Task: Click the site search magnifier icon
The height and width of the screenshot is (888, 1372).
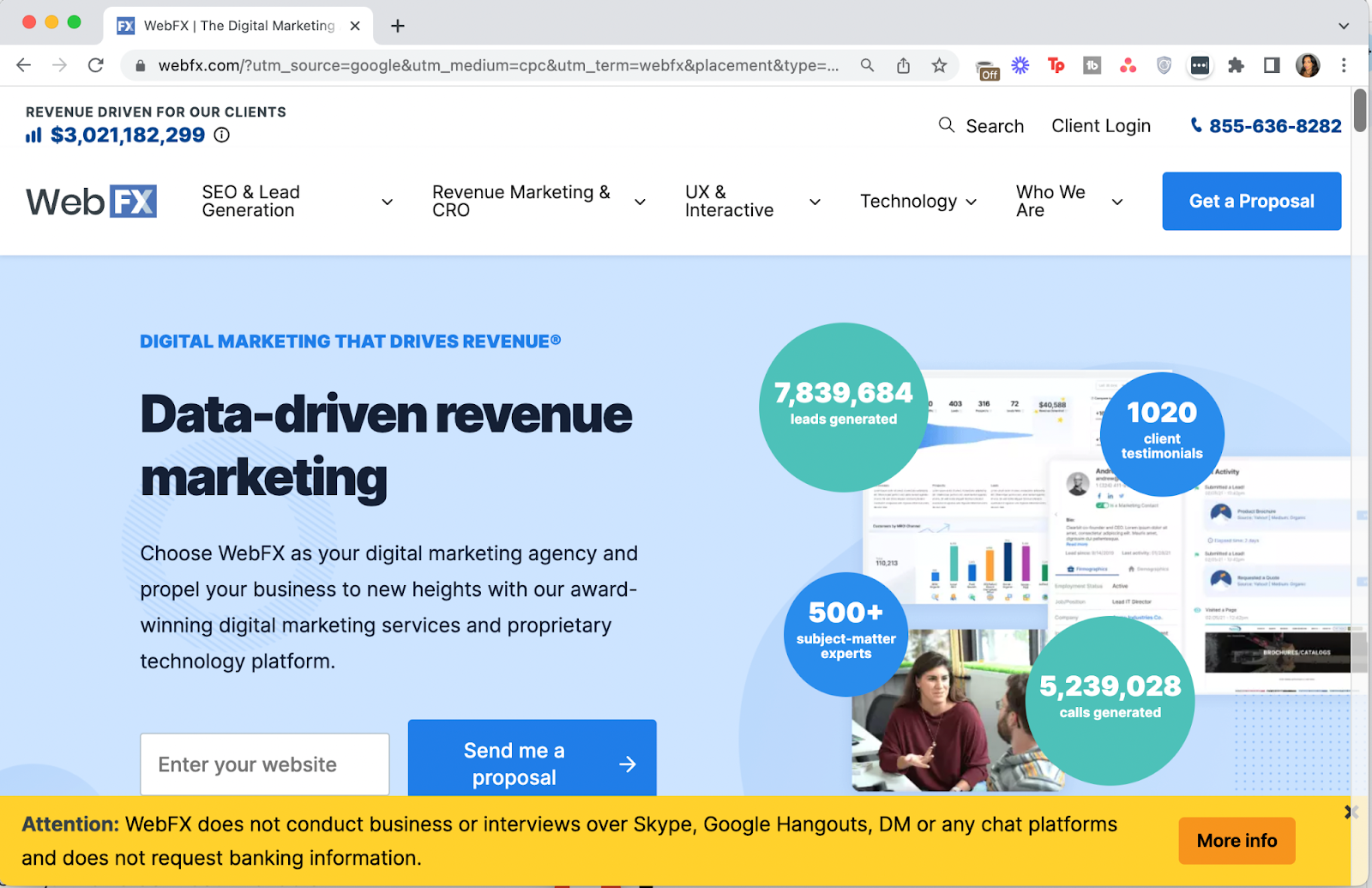Action: click(x=947, y=125)
